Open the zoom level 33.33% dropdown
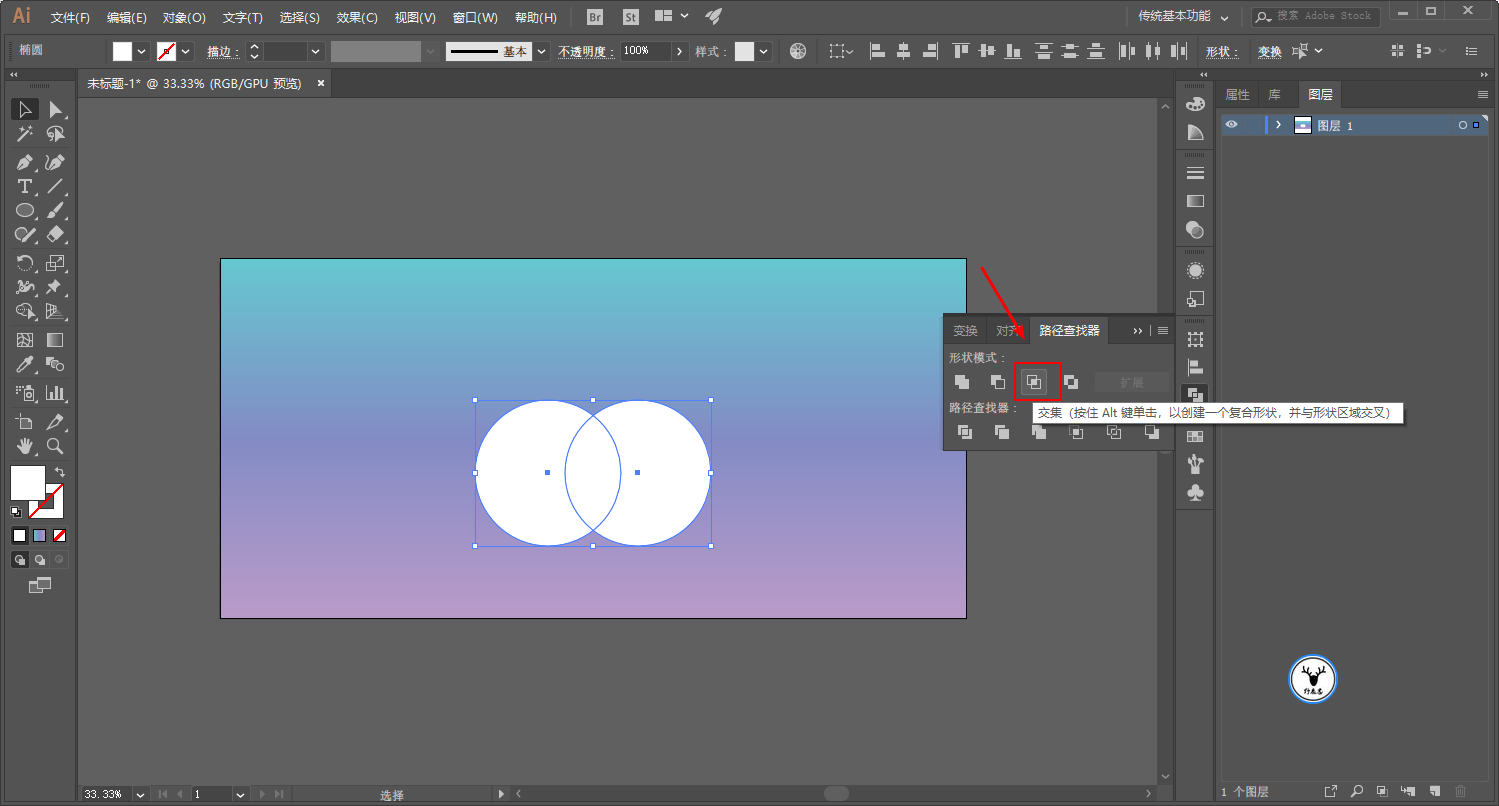Screen dimensions: 1499x806 [x=139, y=794]
